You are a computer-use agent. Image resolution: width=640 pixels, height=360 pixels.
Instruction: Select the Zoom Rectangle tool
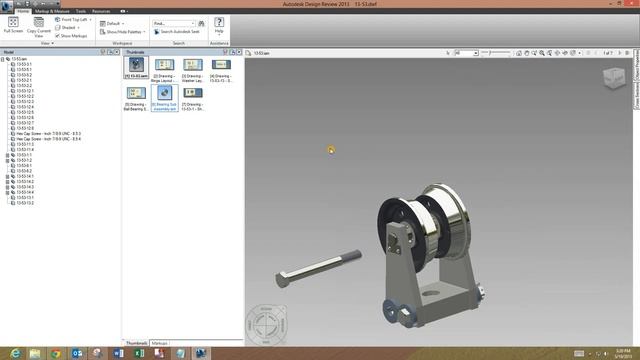(x=534, y=53)
